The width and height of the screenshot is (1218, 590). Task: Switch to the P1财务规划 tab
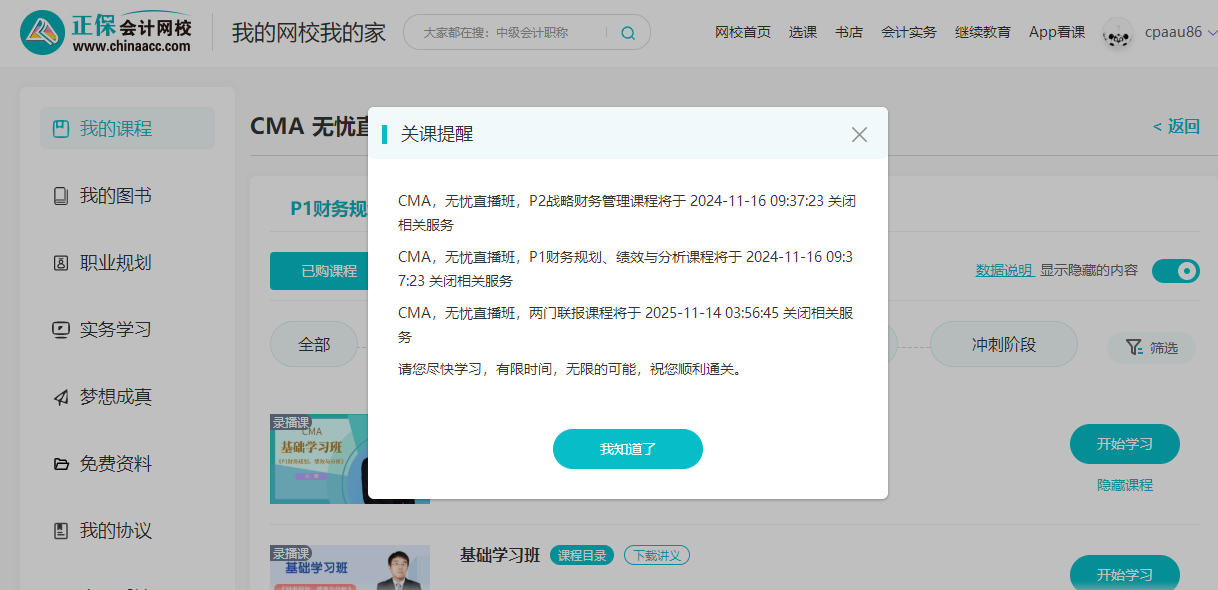click(x=329, y=208)
